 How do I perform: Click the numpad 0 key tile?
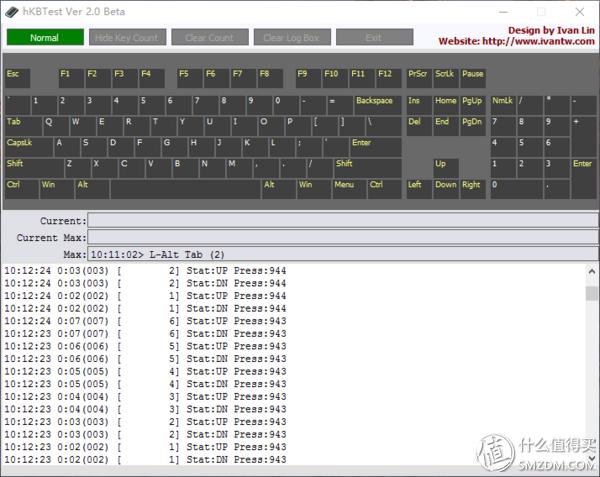point(517,189)
